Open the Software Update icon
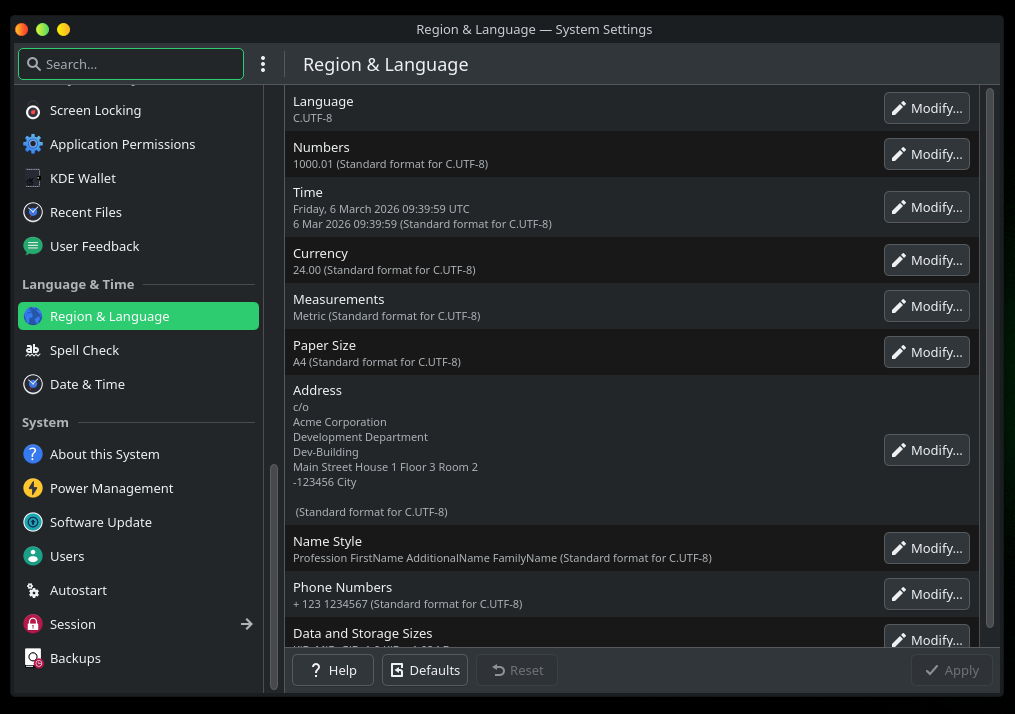1015x714 pixels. pos(33,523)
